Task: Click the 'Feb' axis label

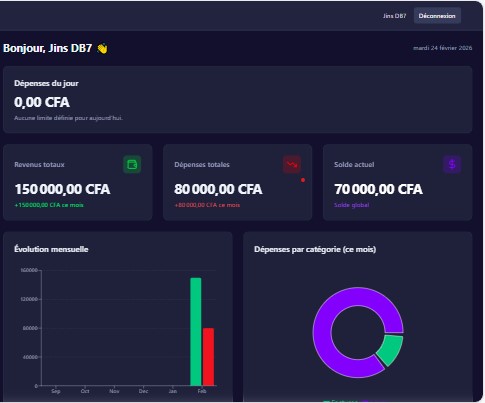Action: coord(202,391)
